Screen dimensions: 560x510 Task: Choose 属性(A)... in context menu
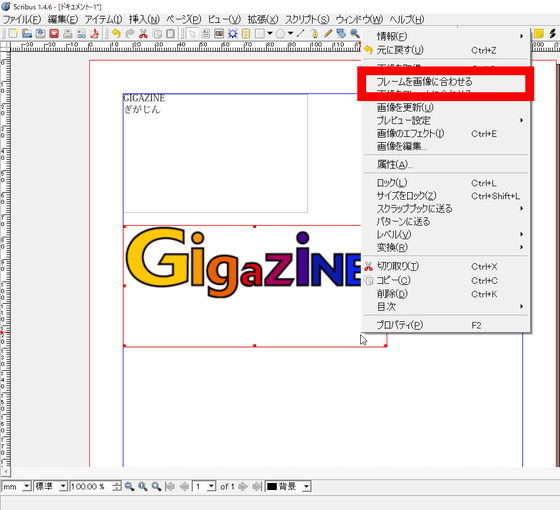click(445, 165)
